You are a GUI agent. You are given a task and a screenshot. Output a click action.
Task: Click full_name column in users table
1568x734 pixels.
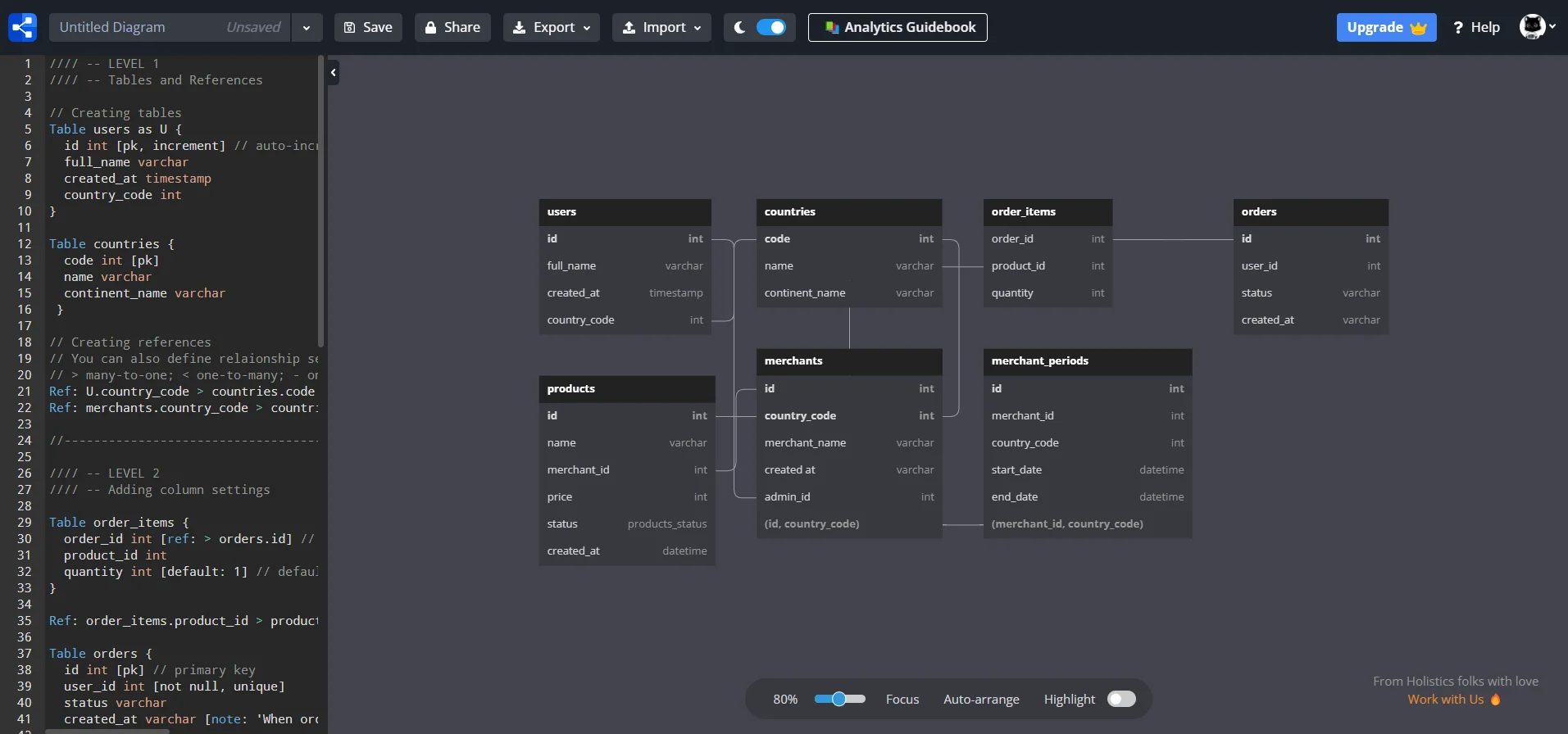pyautogui.click(x=625, y=265)
